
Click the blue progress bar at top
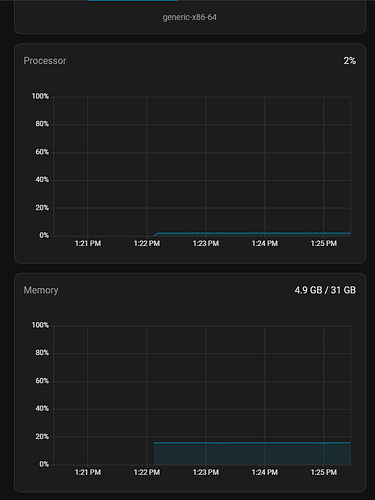tap(133, 1)
